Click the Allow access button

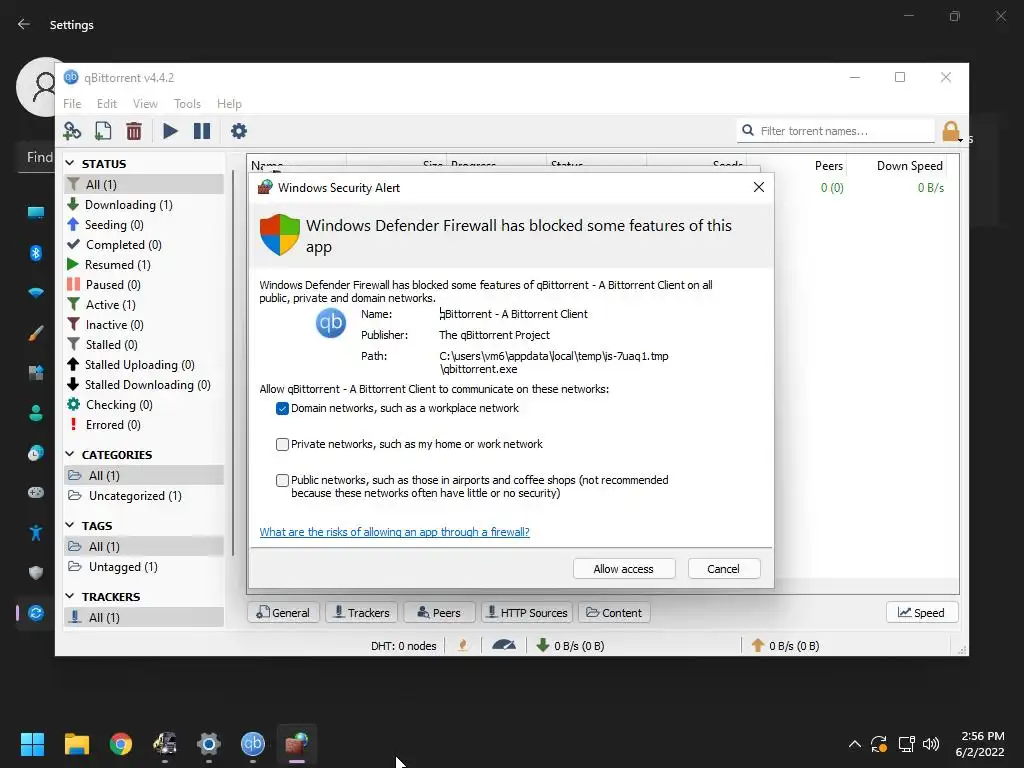(624, 569)
